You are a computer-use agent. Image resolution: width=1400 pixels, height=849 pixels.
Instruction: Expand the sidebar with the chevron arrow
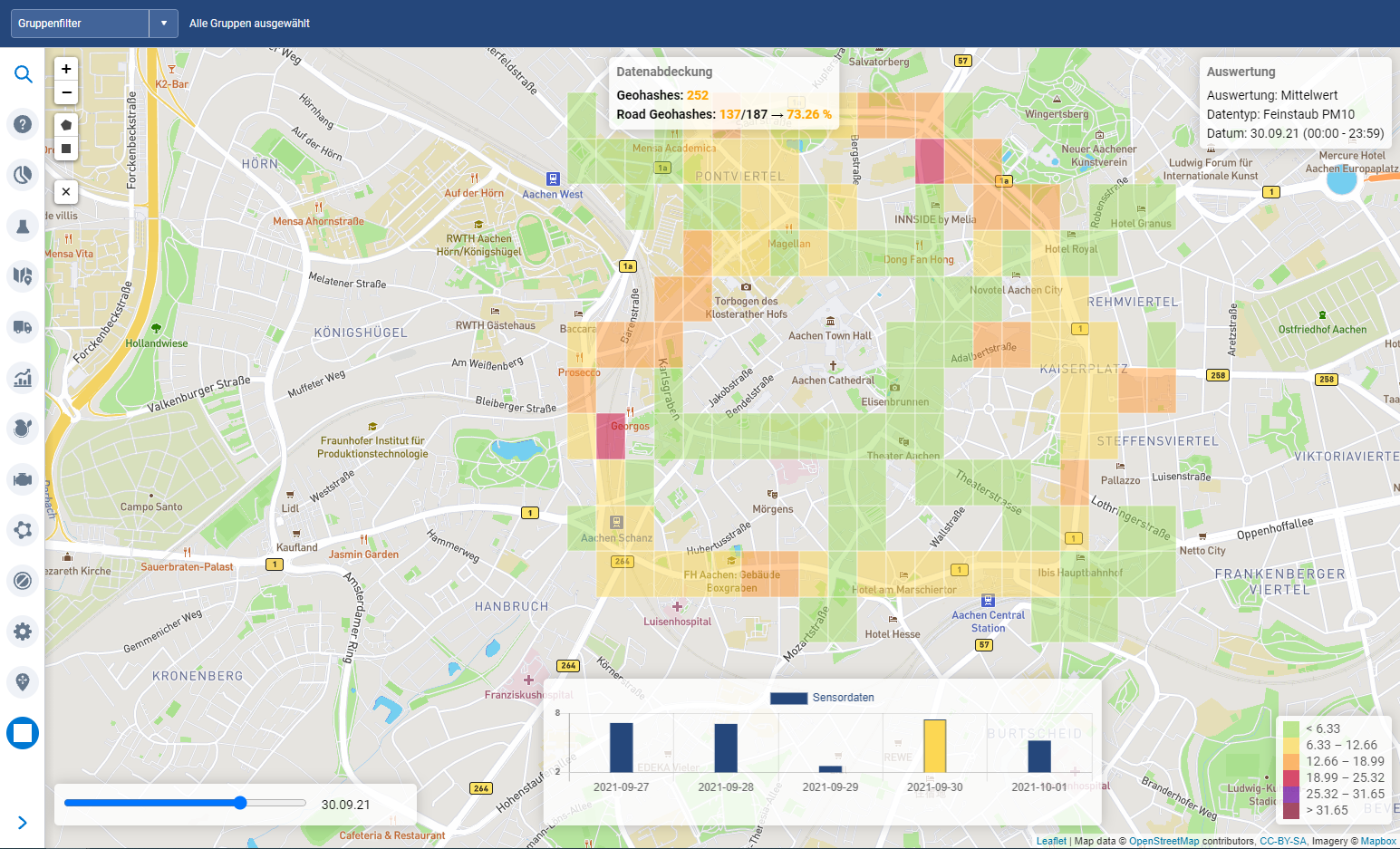(23, 823)
